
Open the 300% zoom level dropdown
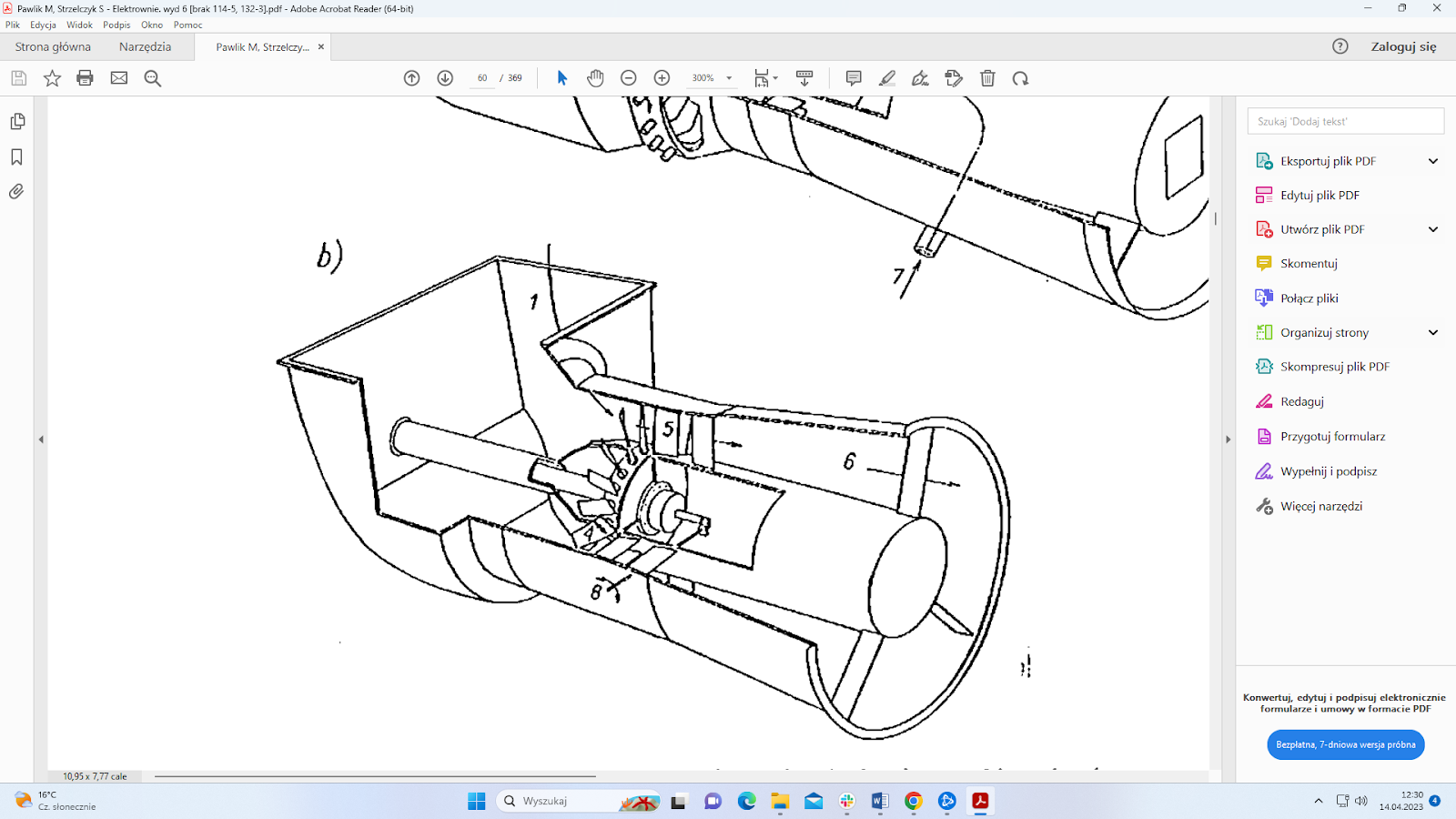coord(729,78)
